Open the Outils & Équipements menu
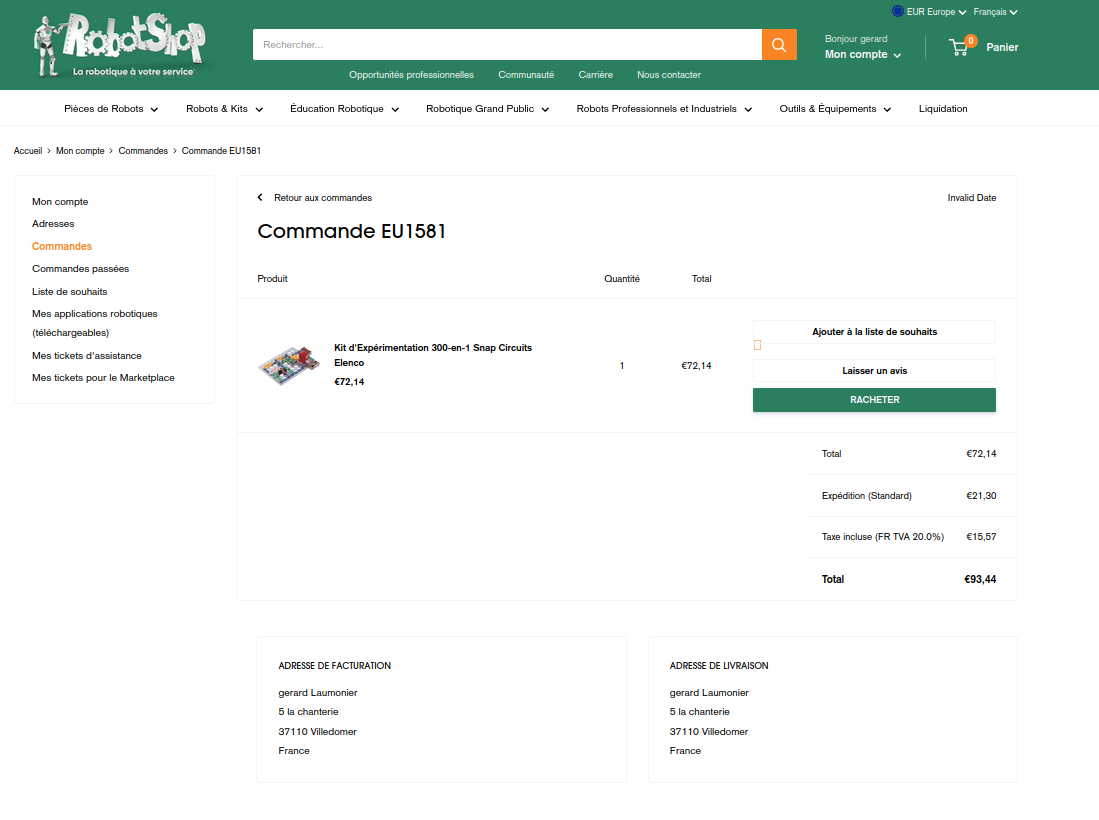This screenshot has height=820, width=1099. click(835, 109)
